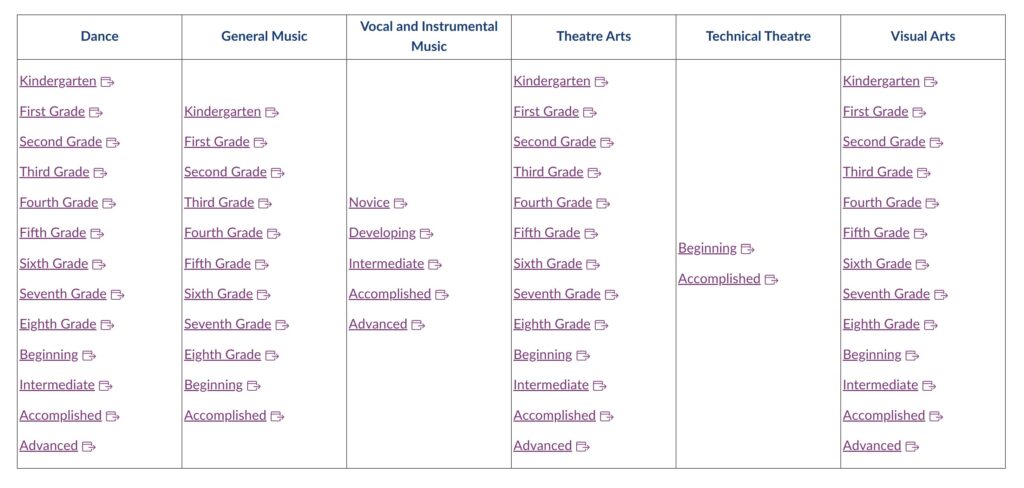This screenshot has height=488, width=1024.
Task: Click icon beside Technical Theatre Beginning
Action: (748, 249)
